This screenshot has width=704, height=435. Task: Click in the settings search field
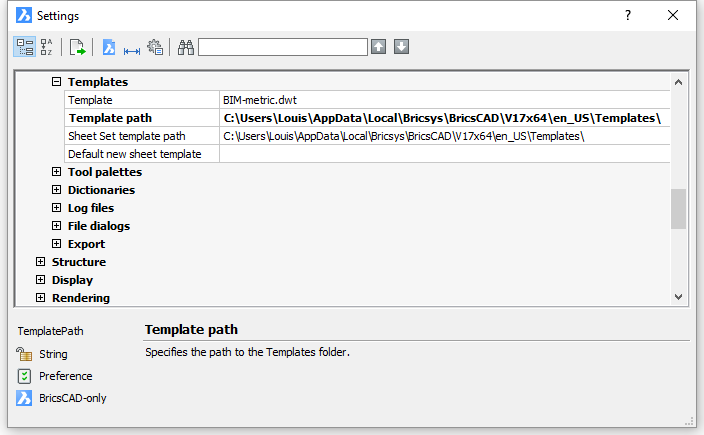pyautogui.click(x=283, y=47)
